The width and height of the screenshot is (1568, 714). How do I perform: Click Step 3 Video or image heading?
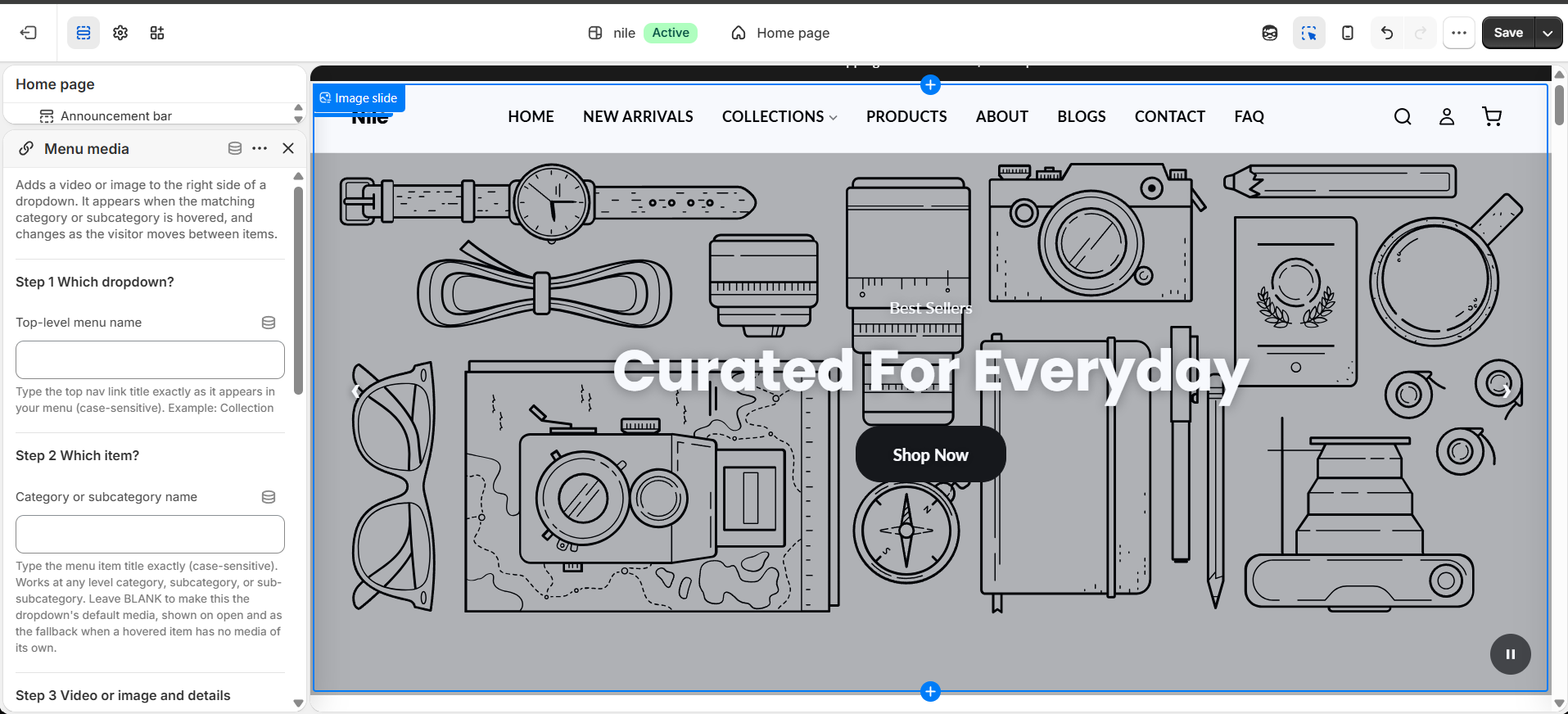[x=123, y=695]
